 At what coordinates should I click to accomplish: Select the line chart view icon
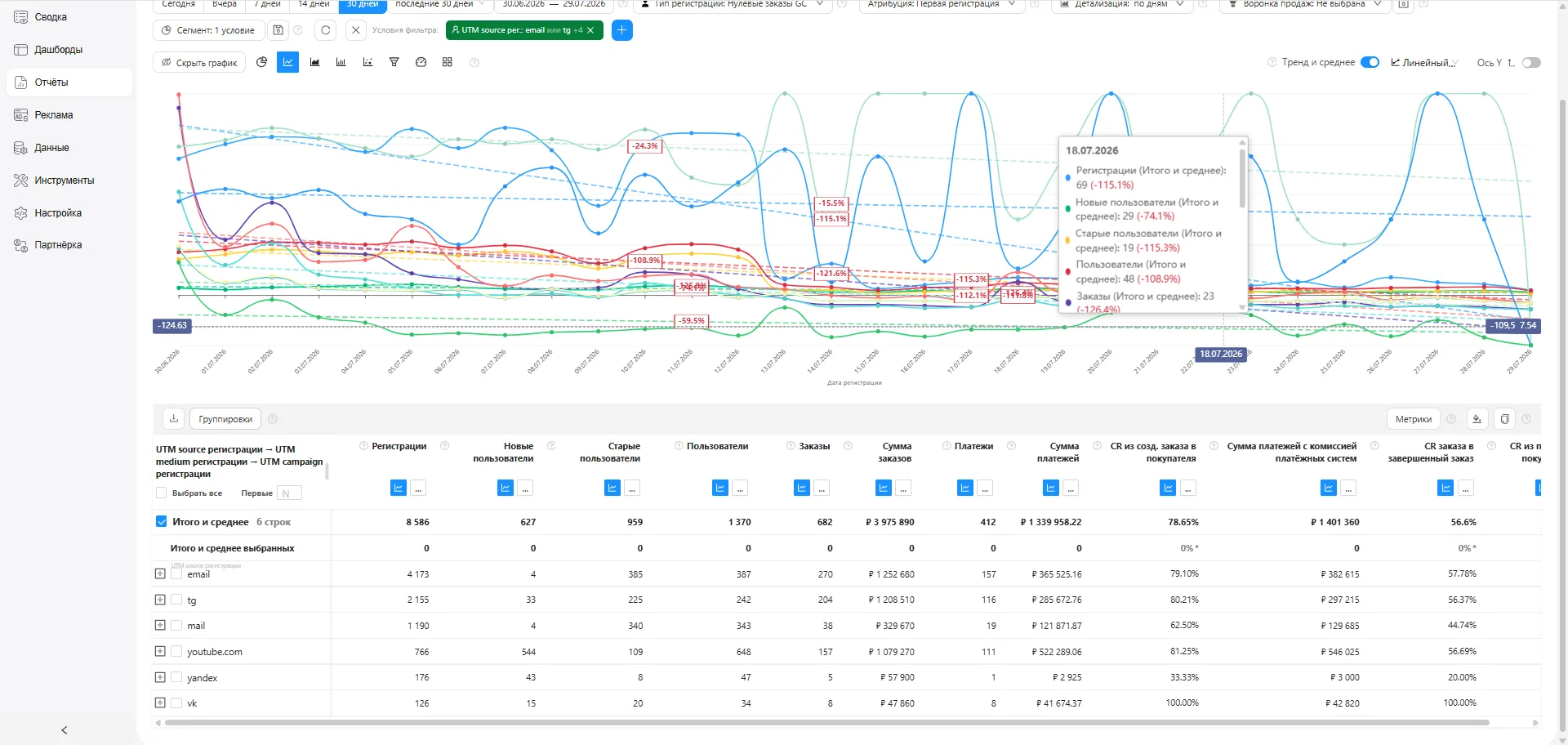tap(288, 62)
